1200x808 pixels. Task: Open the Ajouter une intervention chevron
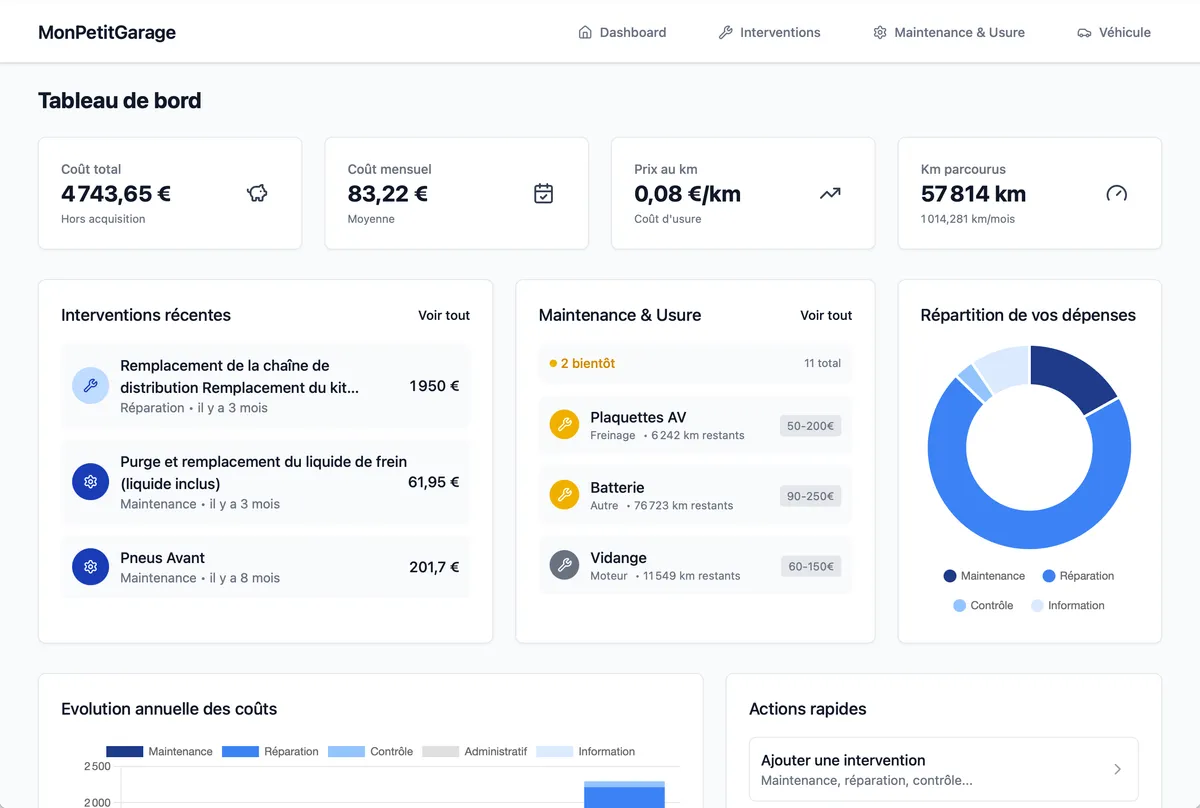pyautogui.click(x=1117, y=769)
